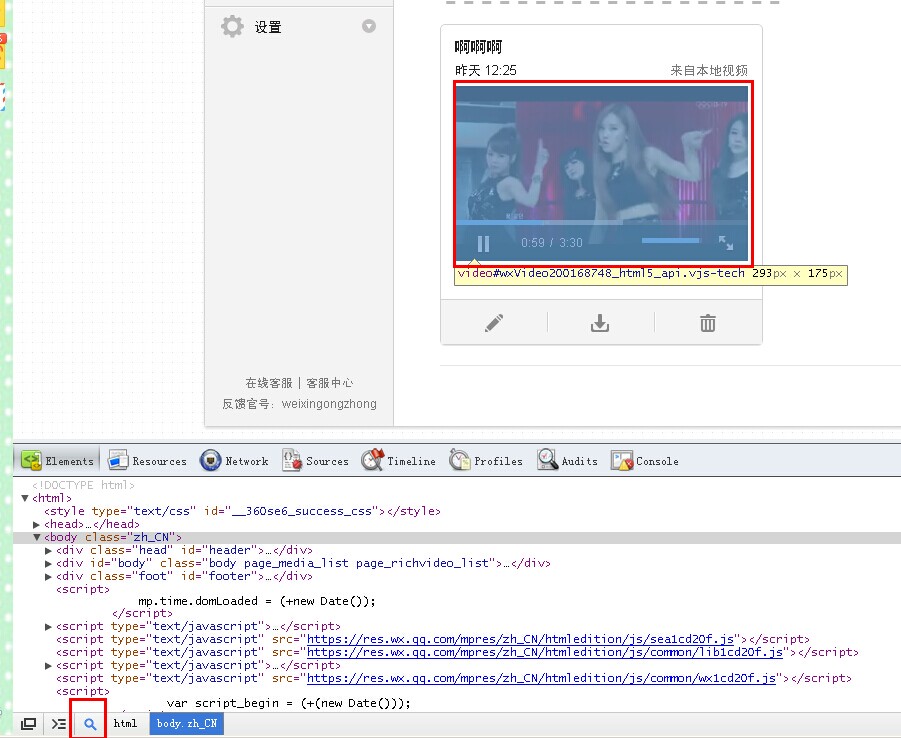
Task: Activate the magnifier inspect element icon
Action: [89, 724]
